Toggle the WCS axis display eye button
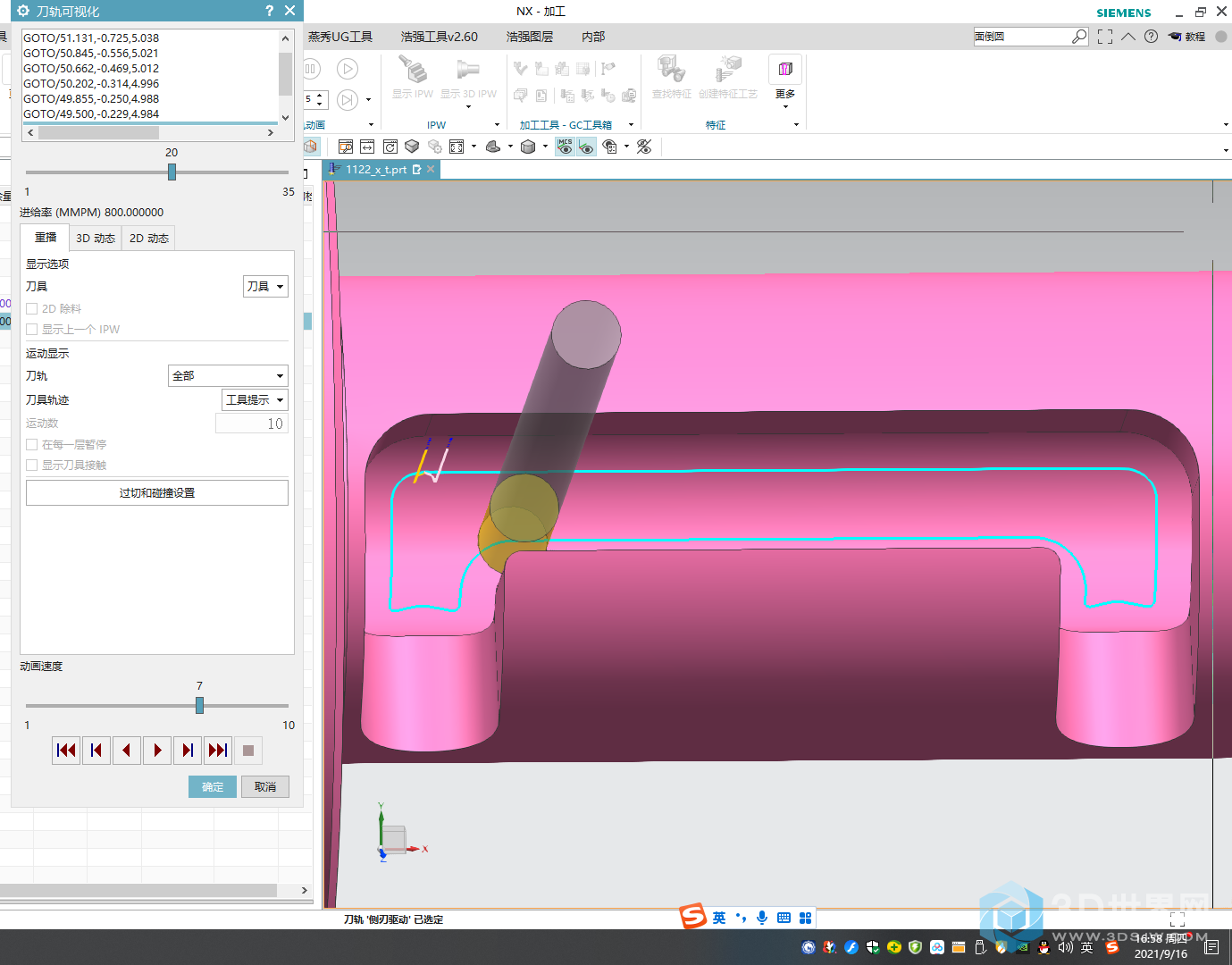The width and height of the screenshot is (1232, 965). tap(586, 147)
